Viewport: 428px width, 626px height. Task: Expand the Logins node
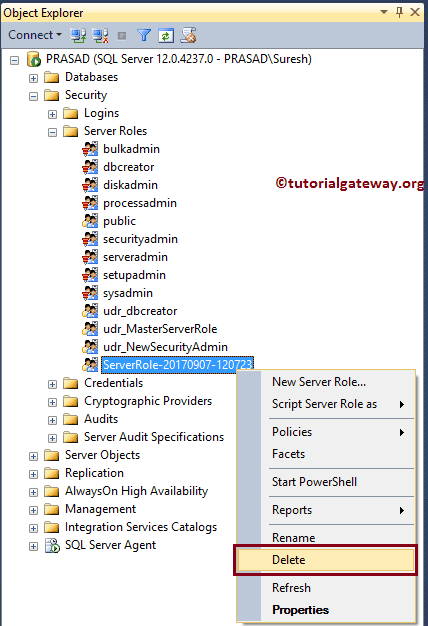coord(52,115)
